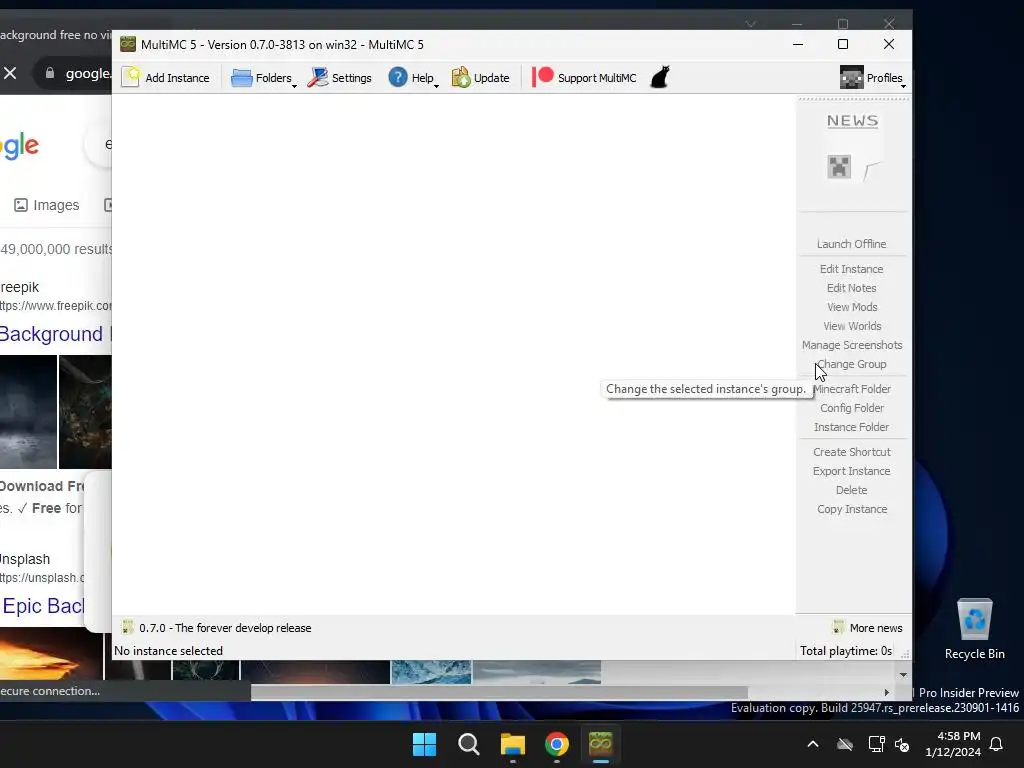
Task: Click the Update toolbar button
Action: tap(481, 78)
